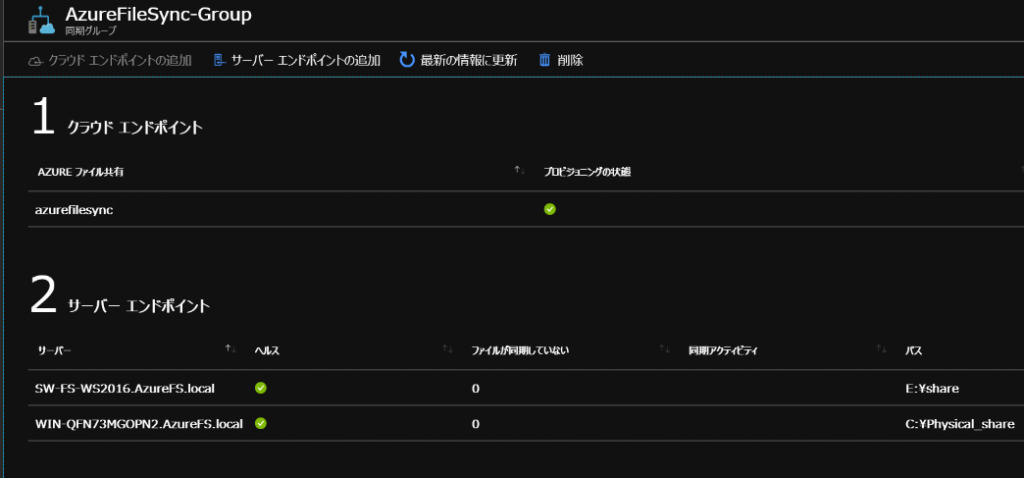The height and width of the screenshot is (478, 1024).
Task: Click the trash can delete icon
Action: pyautogui.click(x=544, y=60)
